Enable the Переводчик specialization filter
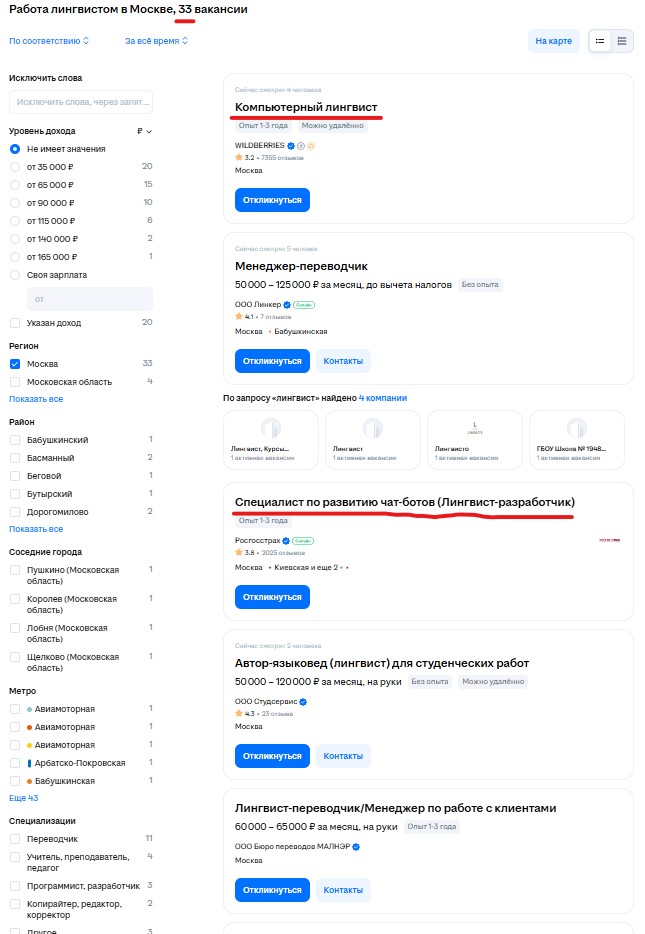Image resolution: width=645 pixels, height=934 pixels. click(15, 839)
